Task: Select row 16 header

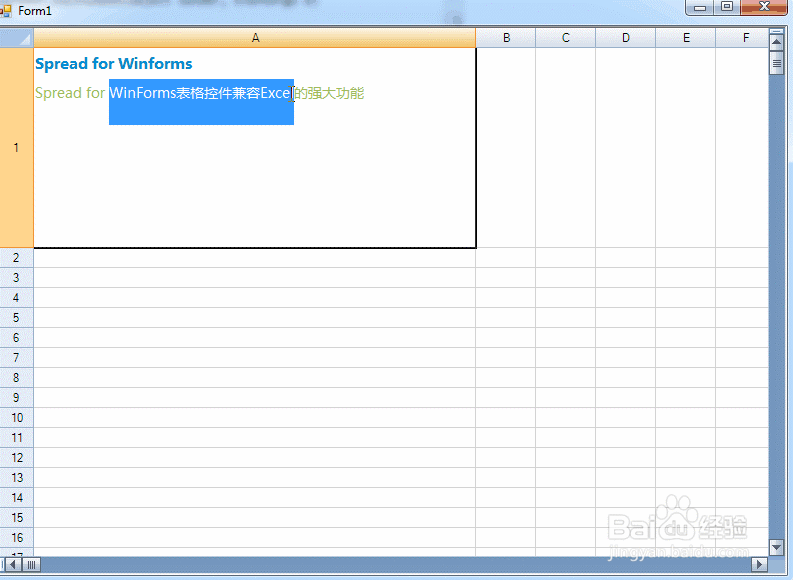Action: 17,538
